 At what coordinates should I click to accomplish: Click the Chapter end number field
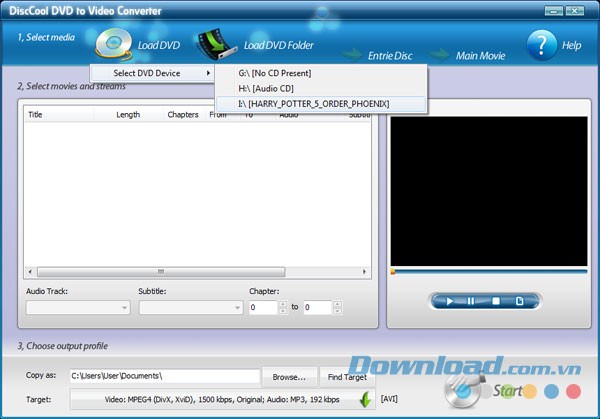tap(318, 307)
